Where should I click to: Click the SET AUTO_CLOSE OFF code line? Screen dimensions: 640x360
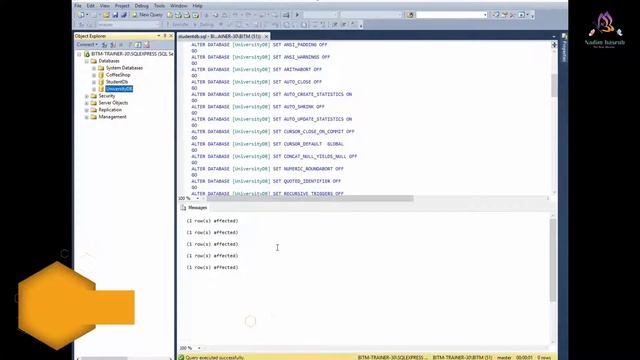pos(257,82)
